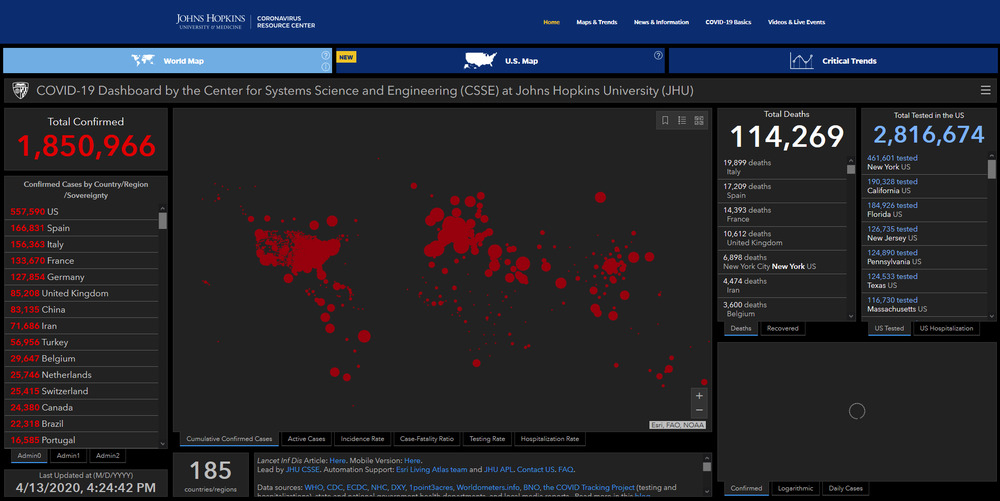
Task: Switch chart to Logarithmic view
Action: tap(797, 488)
